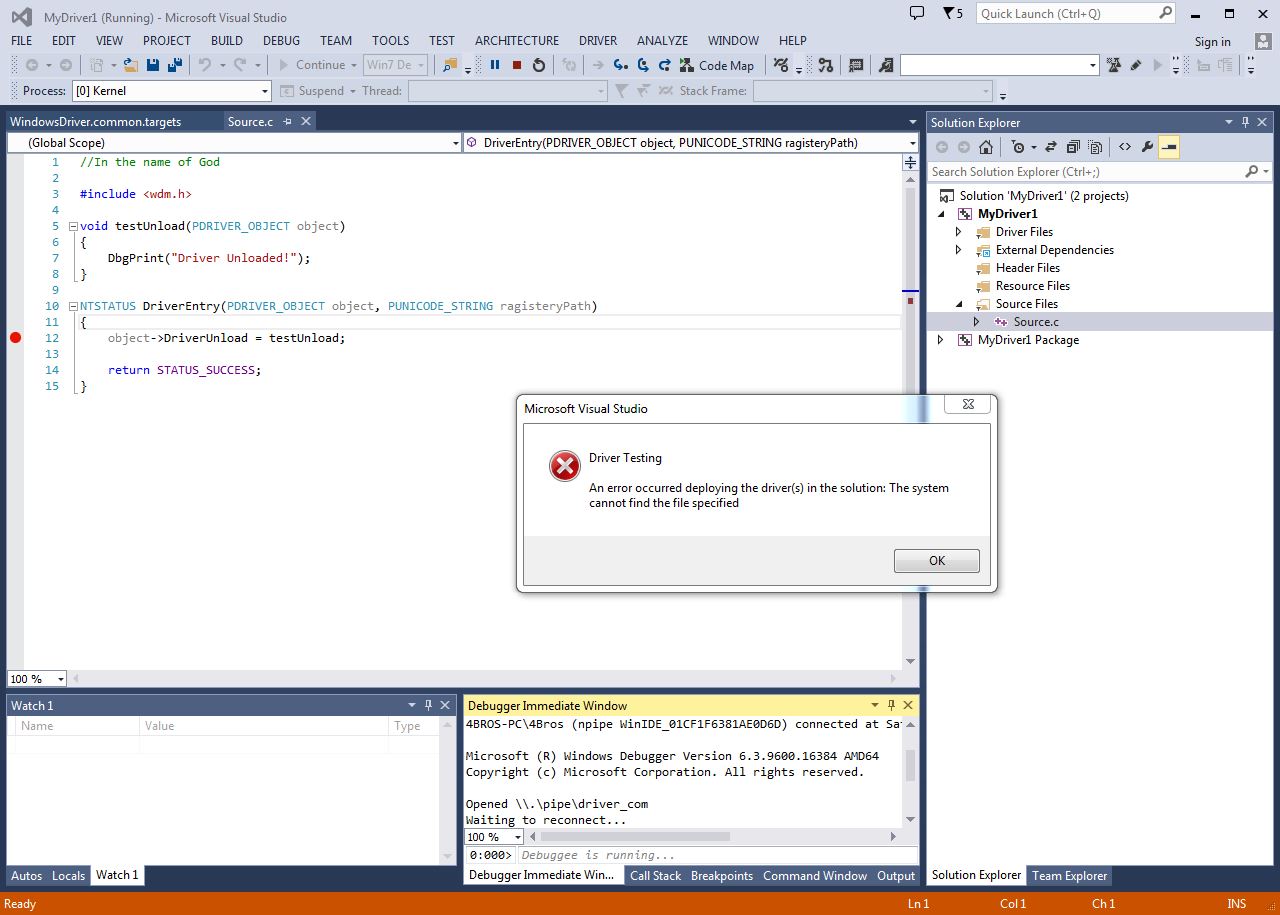
Task: Switch to the Locals tab
Action: 68,876
